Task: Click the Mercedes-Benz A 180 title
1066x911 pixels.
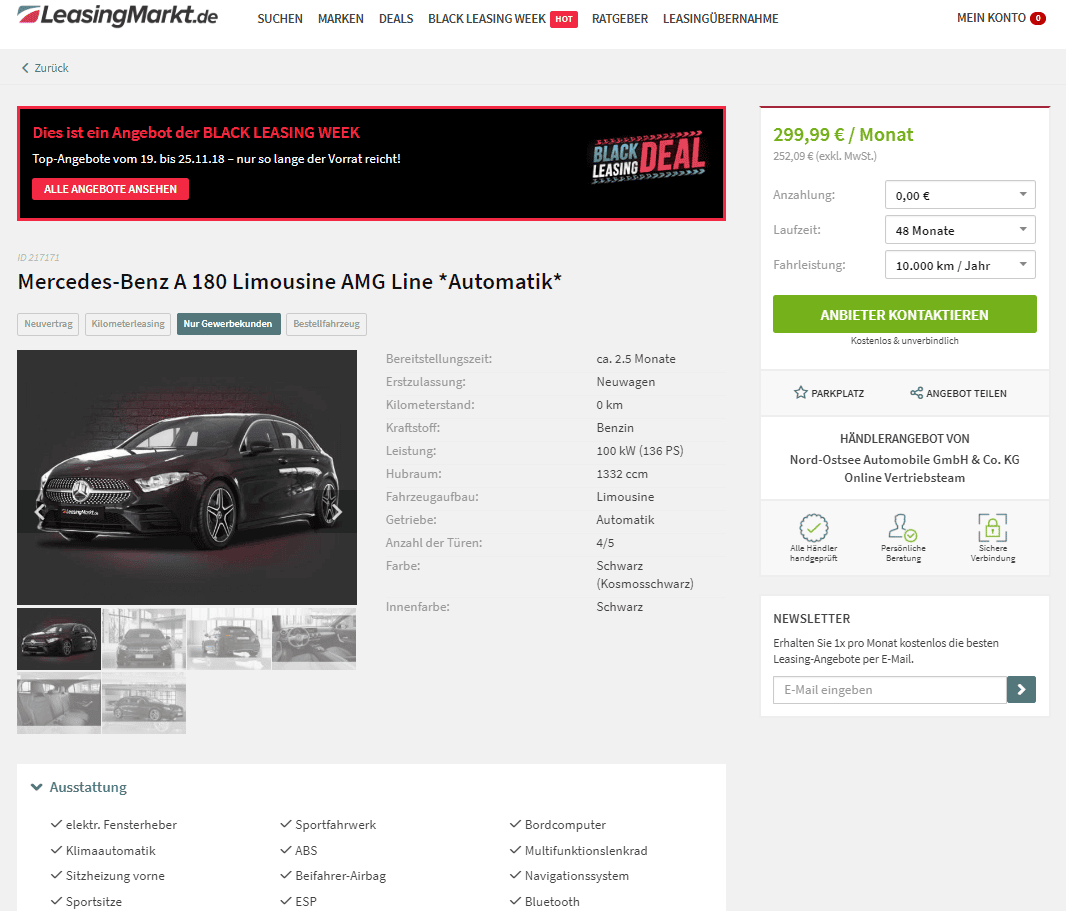Action: [290, 281]
